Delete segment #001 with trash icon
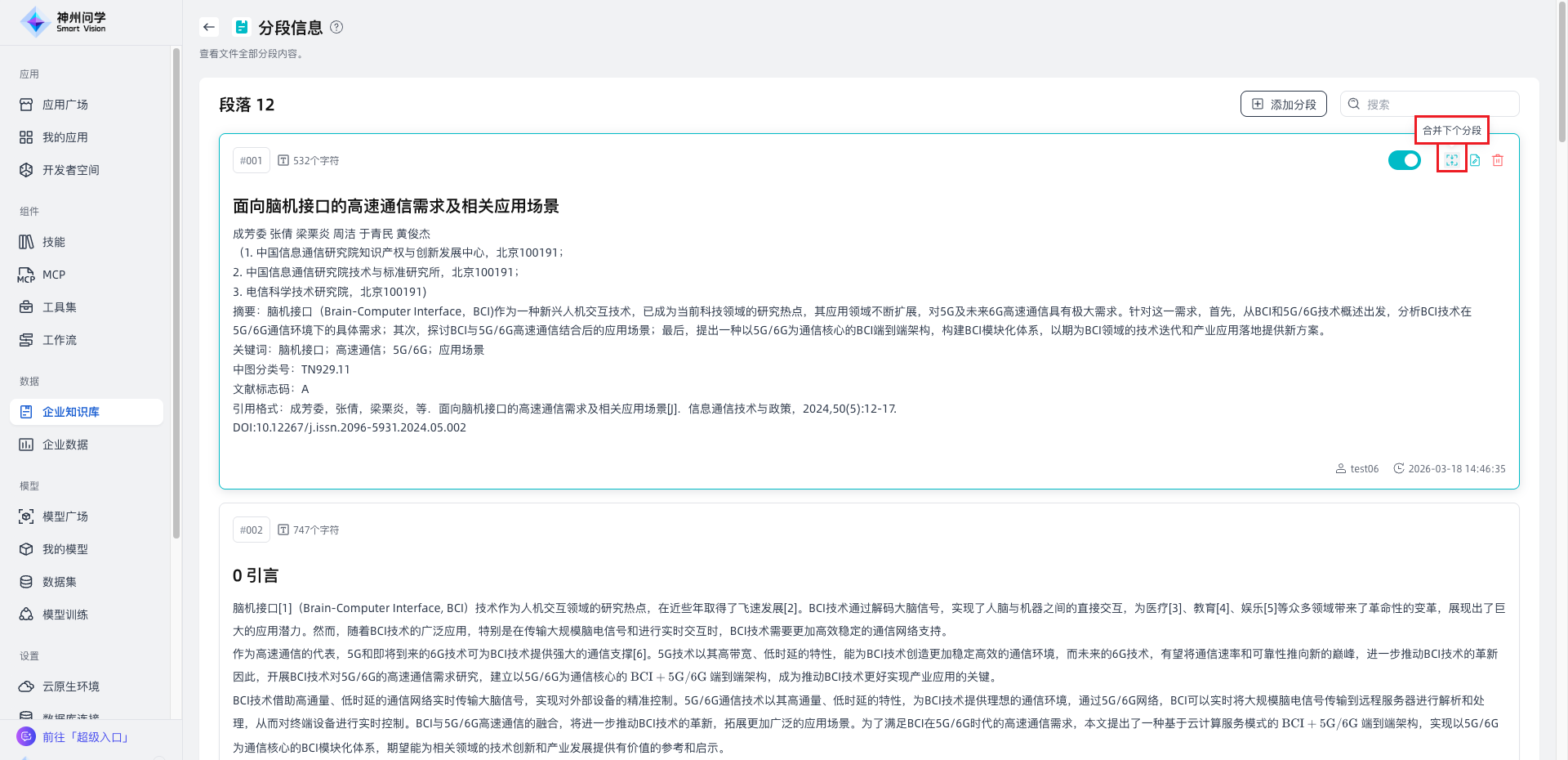 coord(1498,160)
